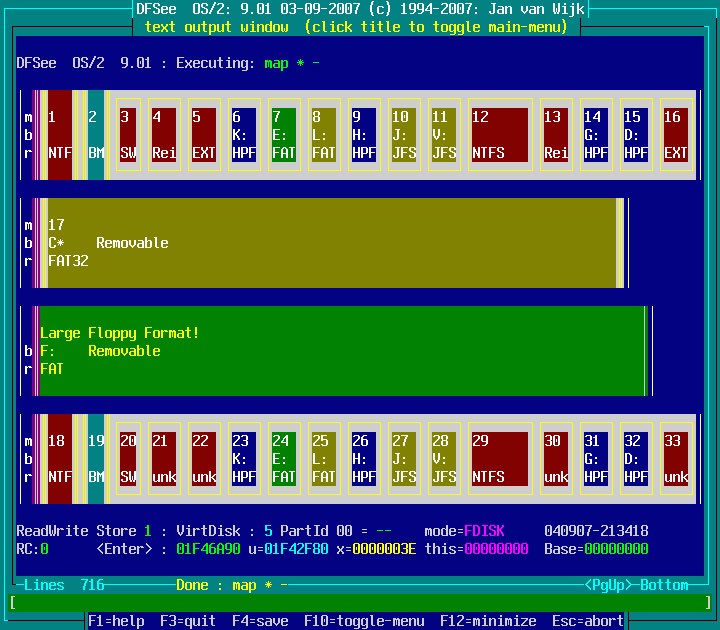Click F3=quit in the function key bar

(187, 621)
